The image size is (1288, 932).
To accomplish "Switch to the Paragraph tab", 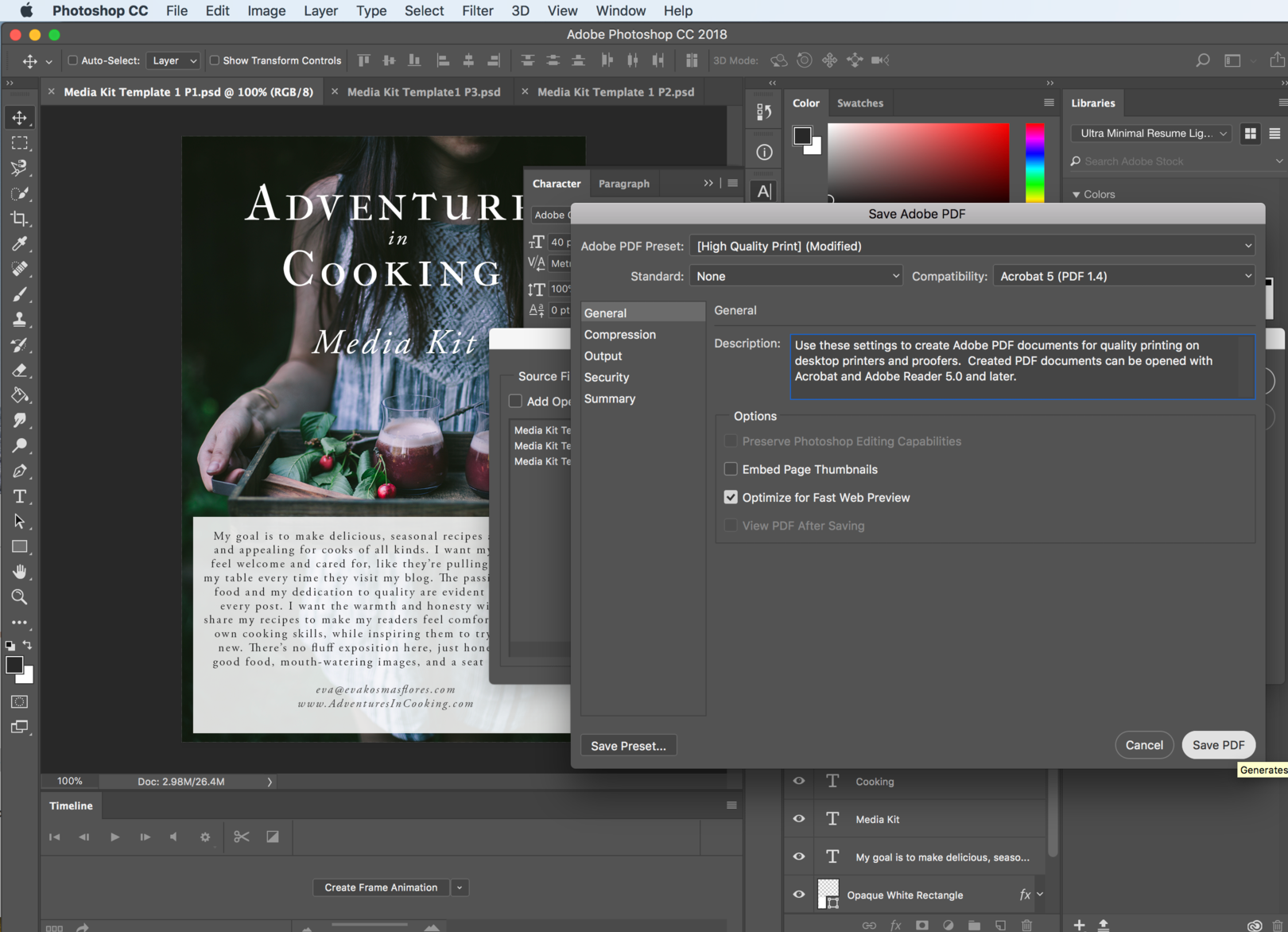I will 623,183.
